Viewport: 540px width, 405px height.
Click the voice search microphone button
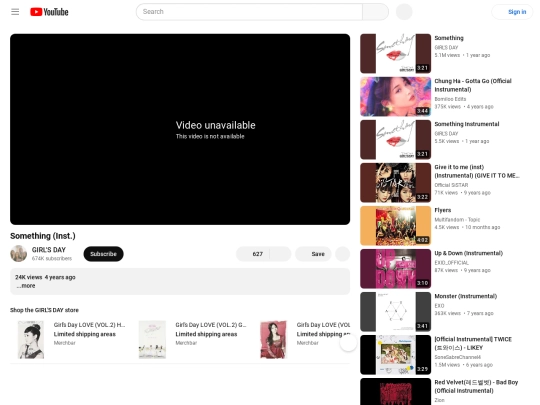click(404, 12)
